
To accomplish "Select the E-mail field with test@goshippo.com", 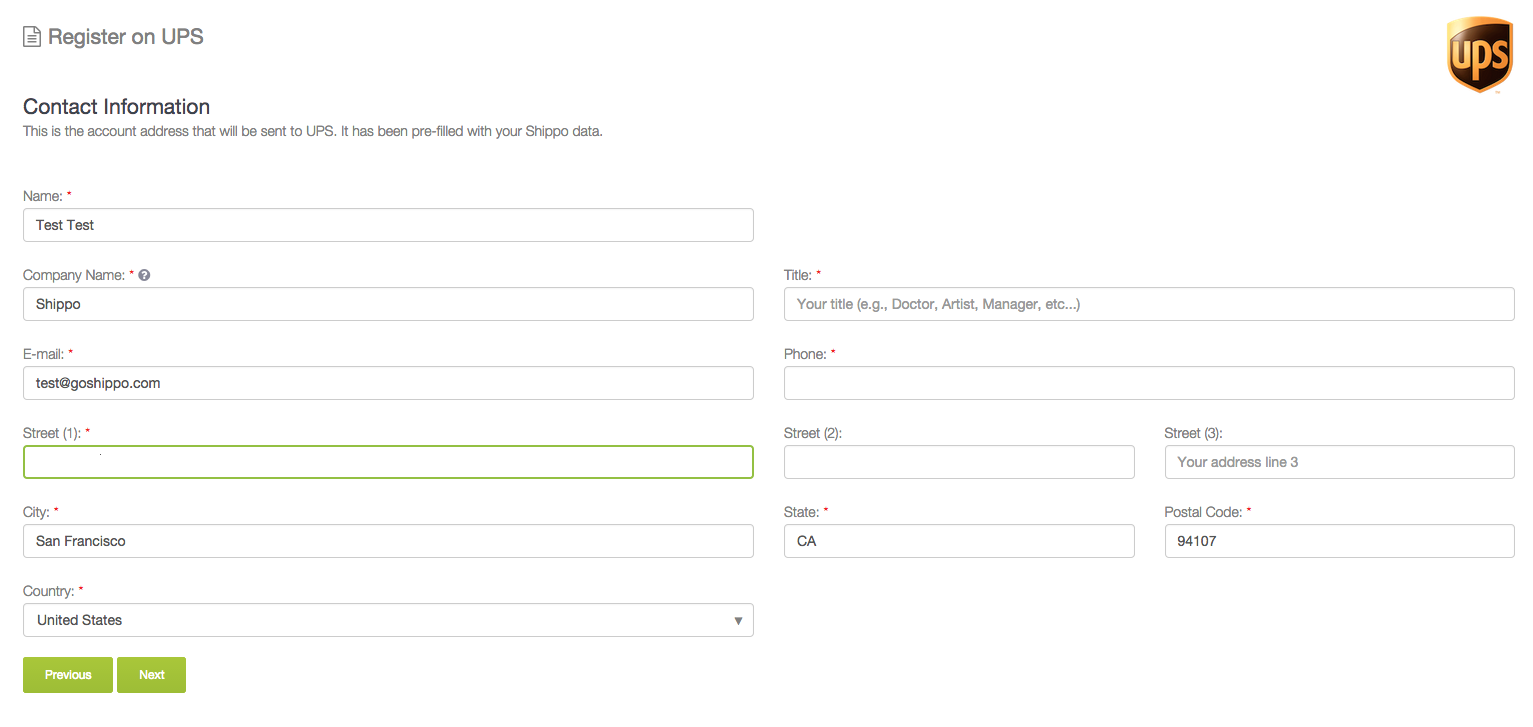I will [x=388, y=383].
